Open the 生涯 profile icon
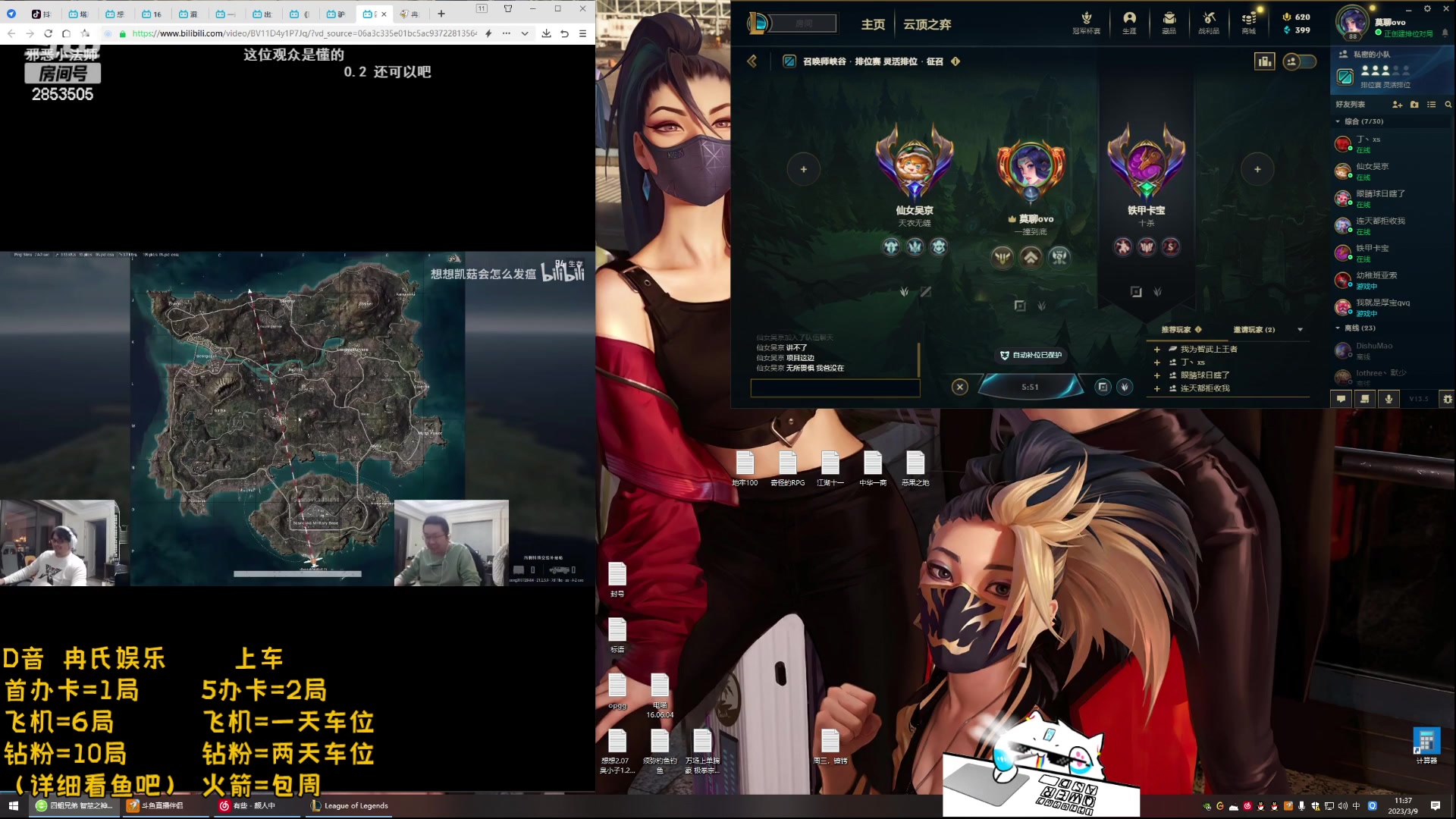The width and height of the screenshot is (1456, 819). 1129,22
